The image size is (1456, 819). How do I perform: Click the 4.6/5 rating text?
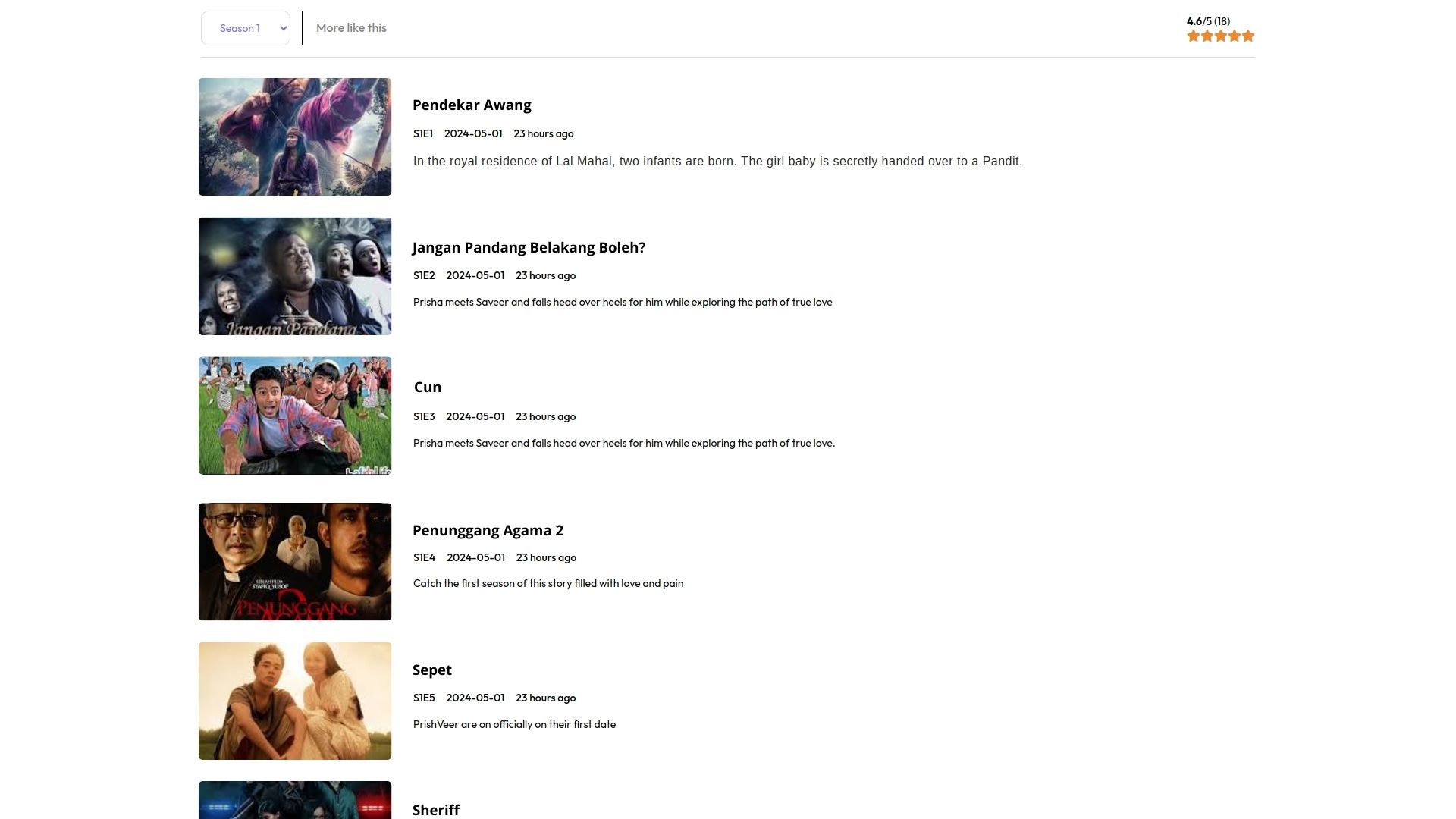coord(1208,21)
